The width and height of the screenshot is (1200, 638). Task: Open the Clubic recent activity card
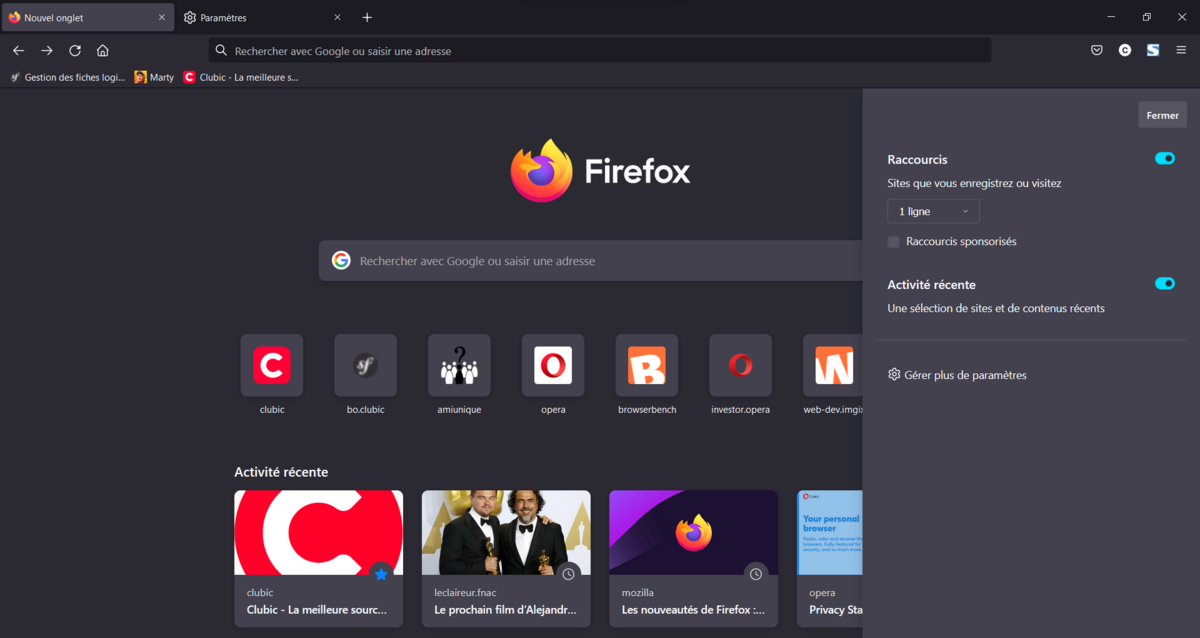318,558
